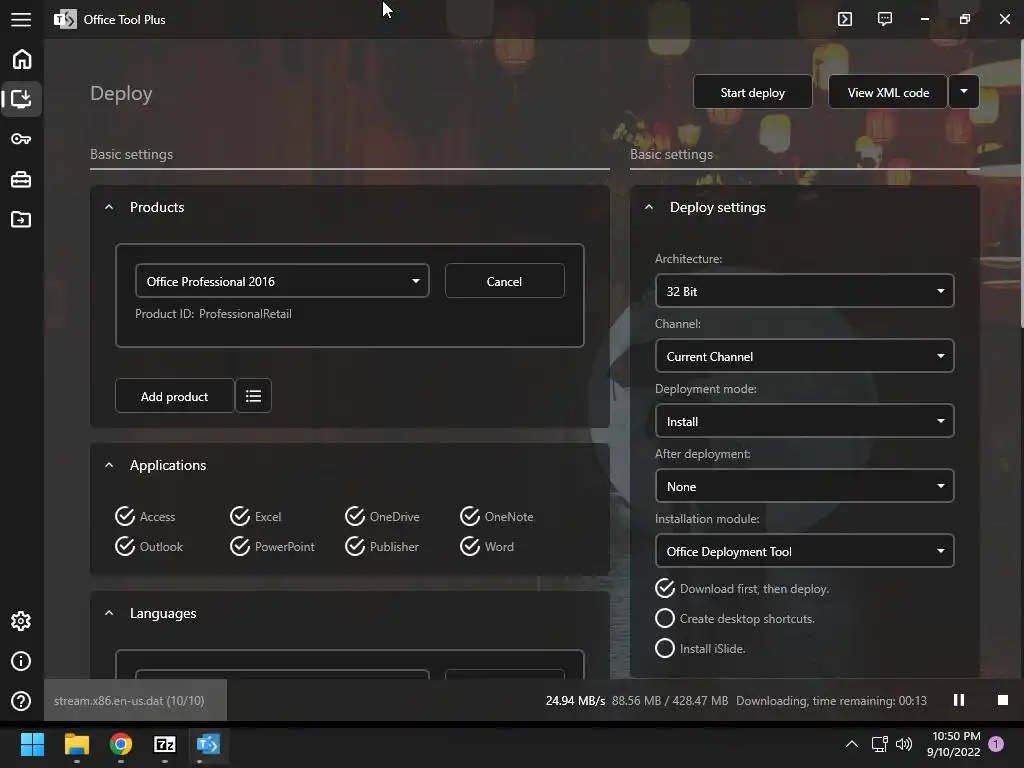
Task: Open the Toolbox briefcase icon
Action: coord(22,179)
